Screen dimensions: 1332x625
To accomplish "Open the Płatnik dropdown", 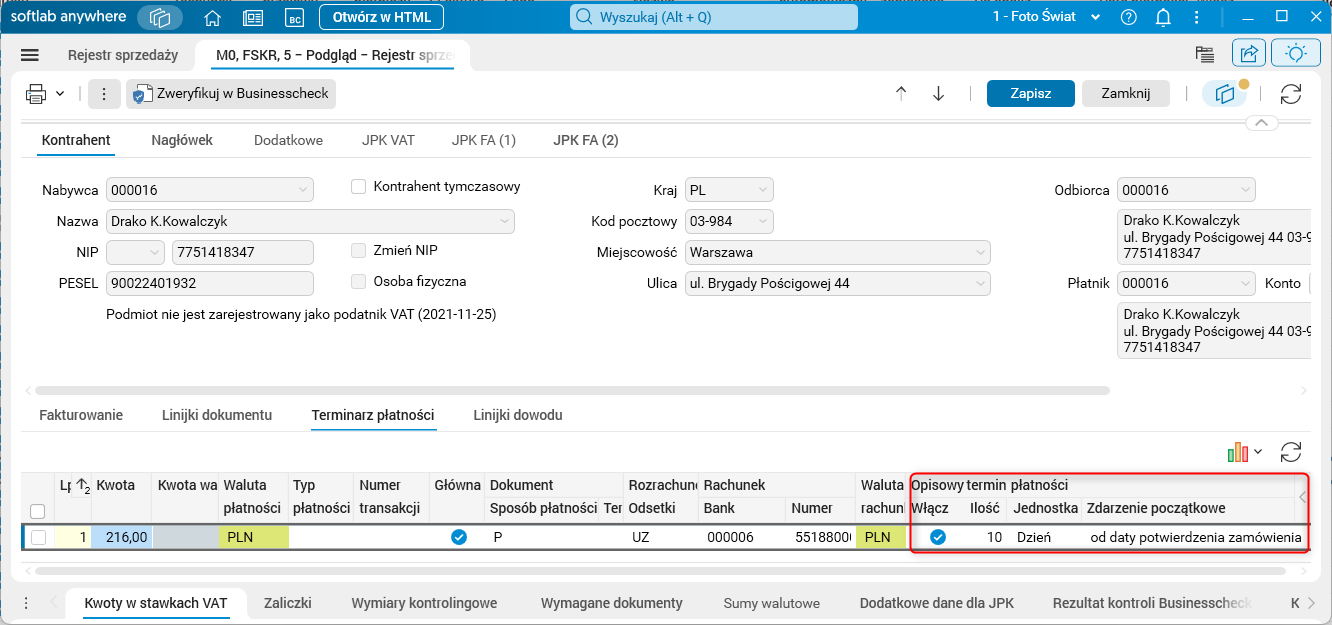I will coord(1245,284).
